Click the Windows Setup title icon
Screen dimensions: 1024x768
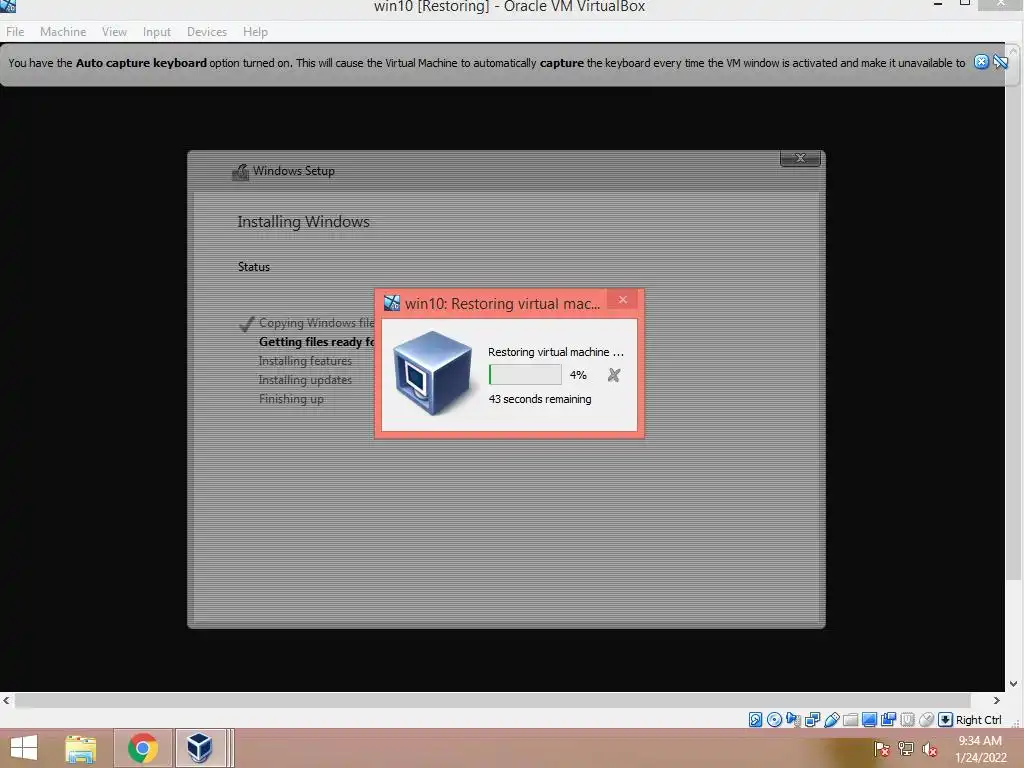(240, 172)
